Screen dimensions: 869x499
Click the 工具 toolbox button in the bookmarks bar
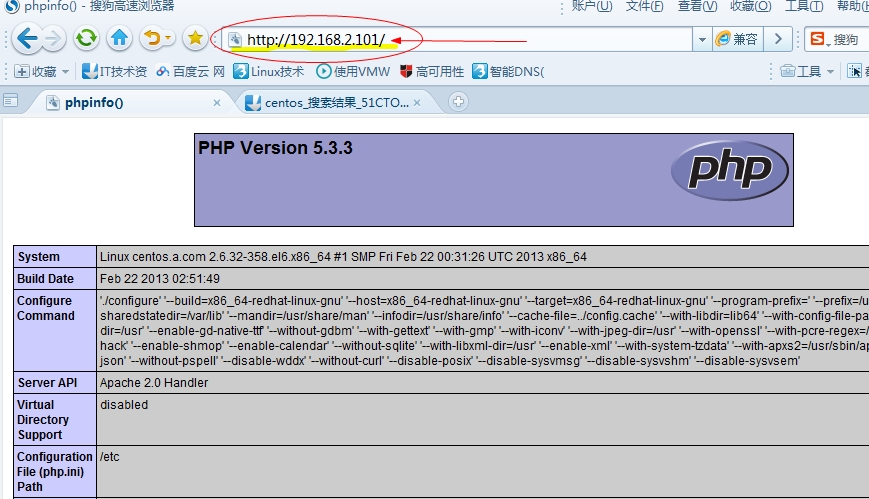click(x=800, y=72)
